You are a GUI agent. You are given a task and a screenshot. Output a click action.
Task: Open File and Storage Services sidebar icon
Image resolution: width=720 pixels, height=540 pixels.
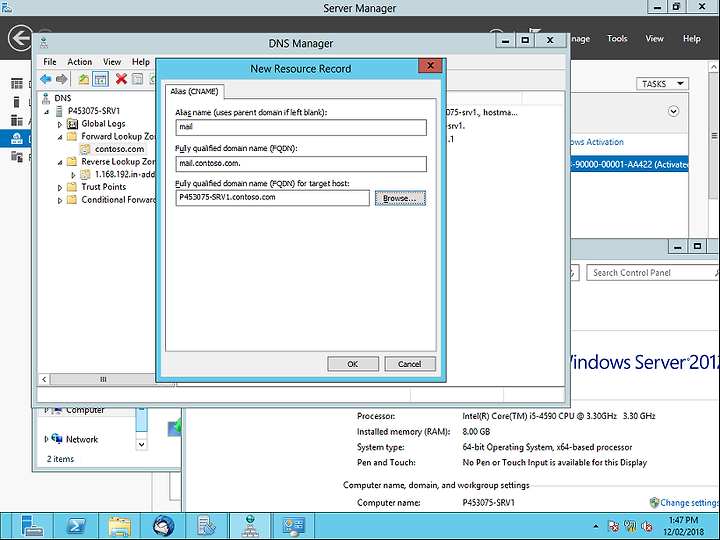(x=17, y=157)
